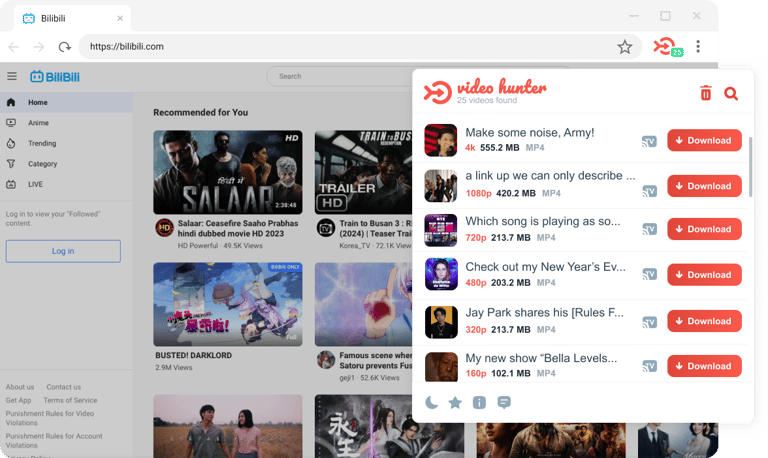Click the BiliBili logo
Screen dimensions: 768x458
pyautogui.click(x=55, y=76)
